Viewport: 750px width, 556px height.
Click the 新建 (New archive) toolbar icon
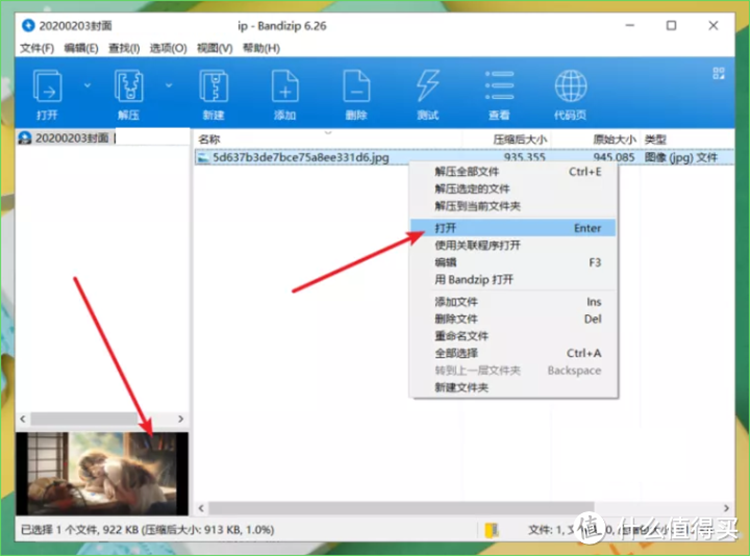(x=213, y=86)
